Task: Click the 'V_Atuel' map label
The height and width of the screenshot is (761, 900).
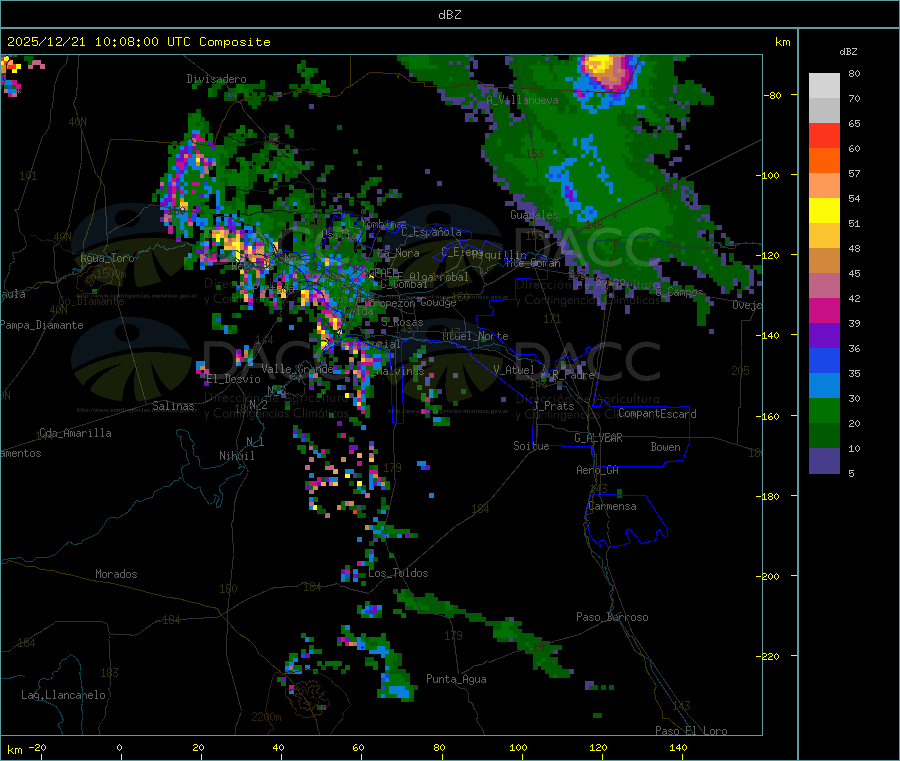Action: (514, 370)
